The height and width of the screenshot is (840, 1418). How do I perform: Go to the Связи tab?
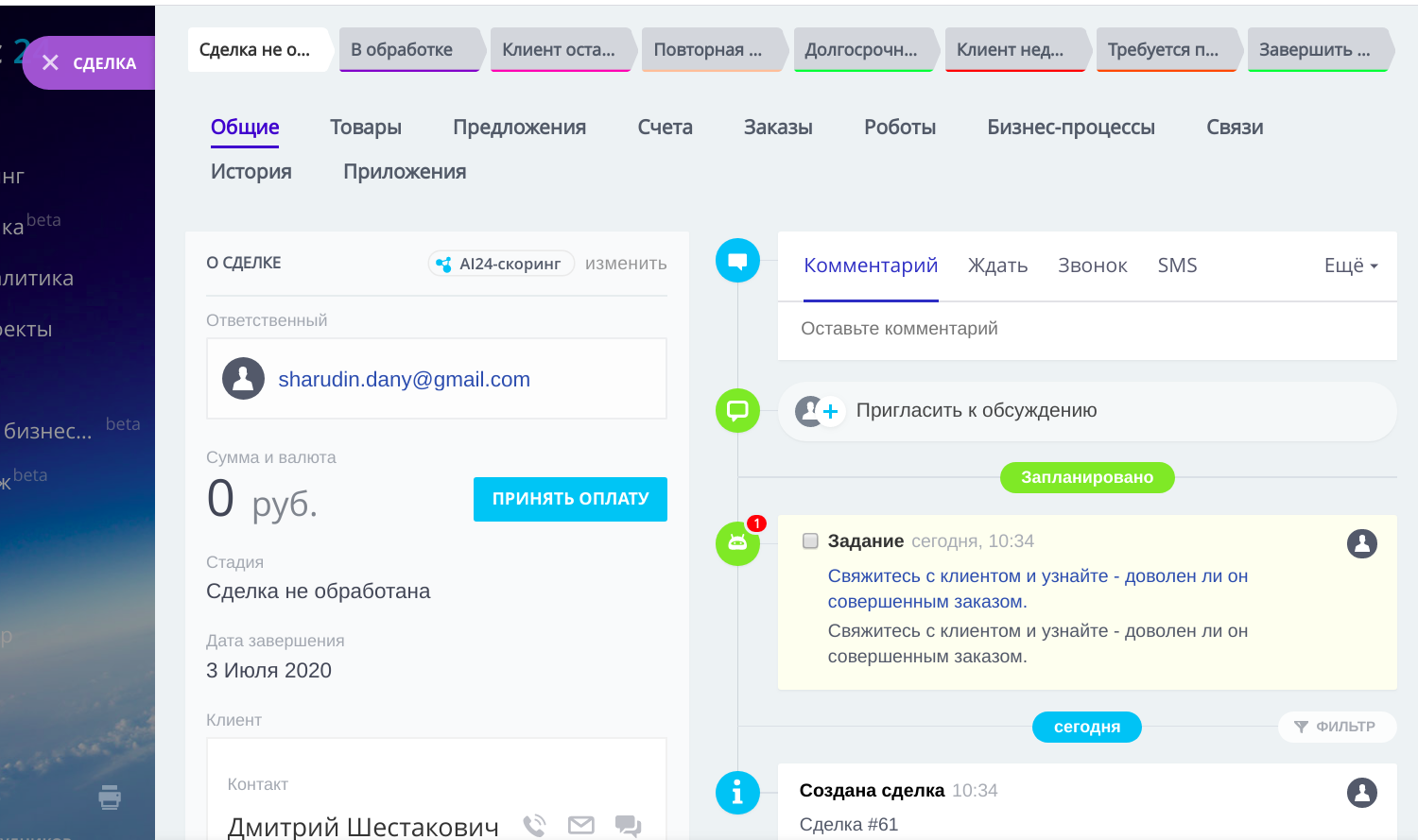pyautogui.click(x=1235, y=128)
